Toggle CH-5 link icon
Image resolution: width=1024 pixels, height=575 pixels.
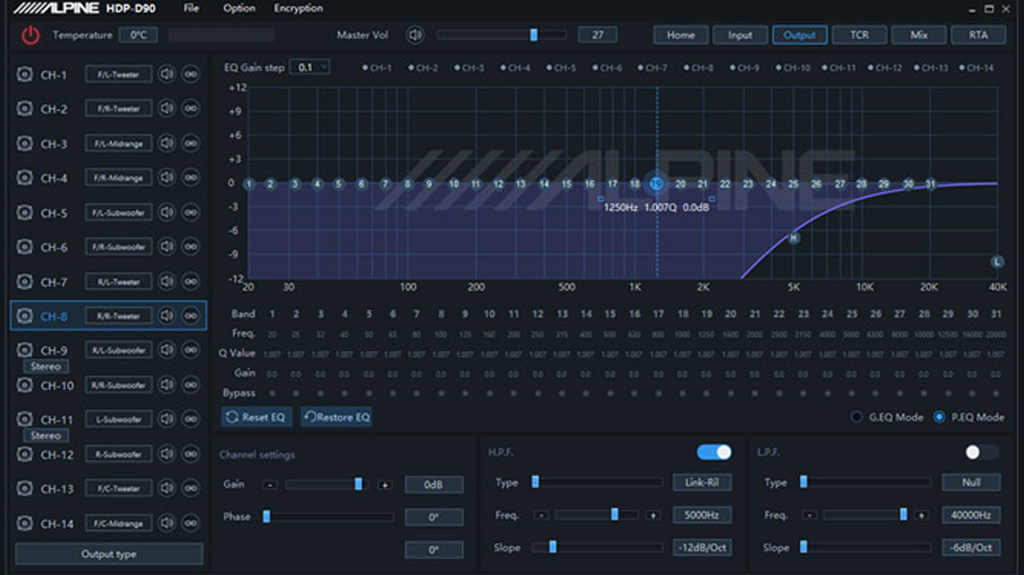coord(191,212)
